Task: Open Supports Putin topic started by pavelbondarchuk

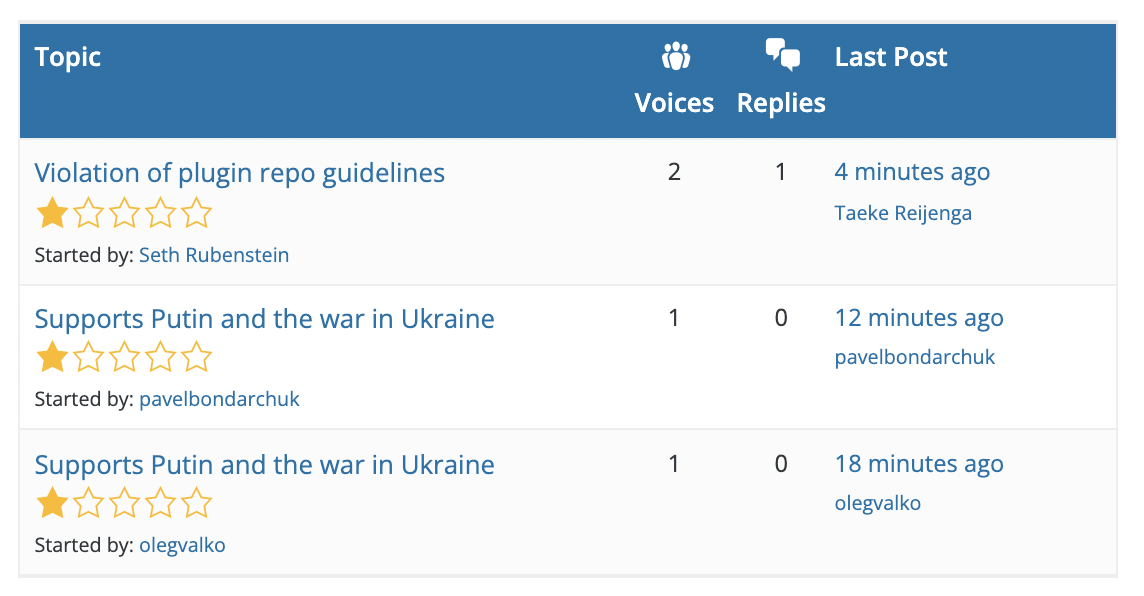Action: pos(264,319)
